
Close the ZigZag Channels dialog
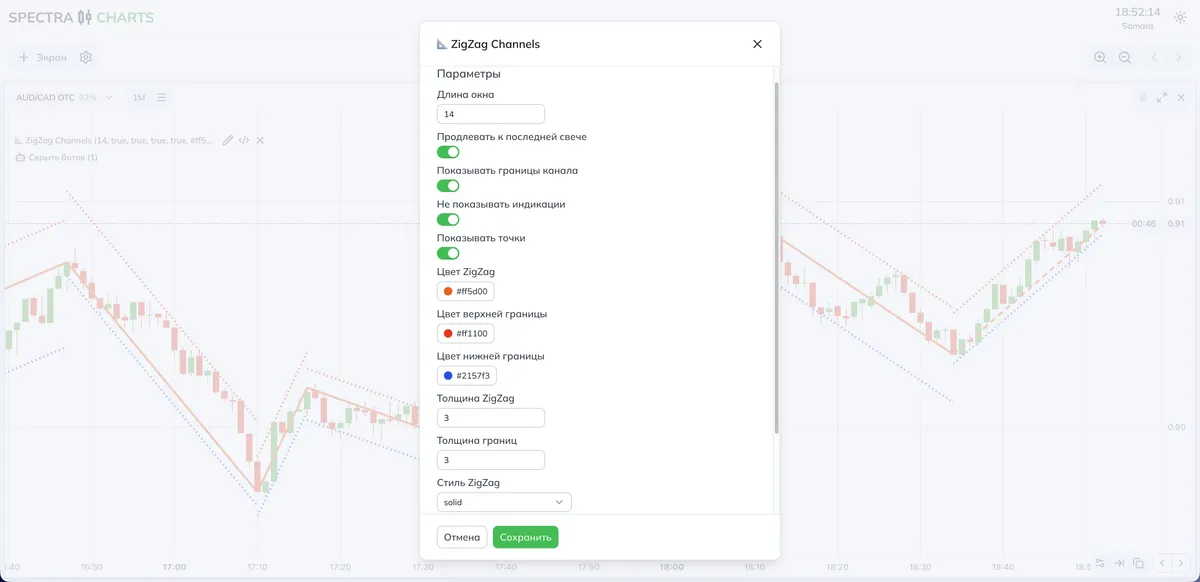[x=757, y=44]
